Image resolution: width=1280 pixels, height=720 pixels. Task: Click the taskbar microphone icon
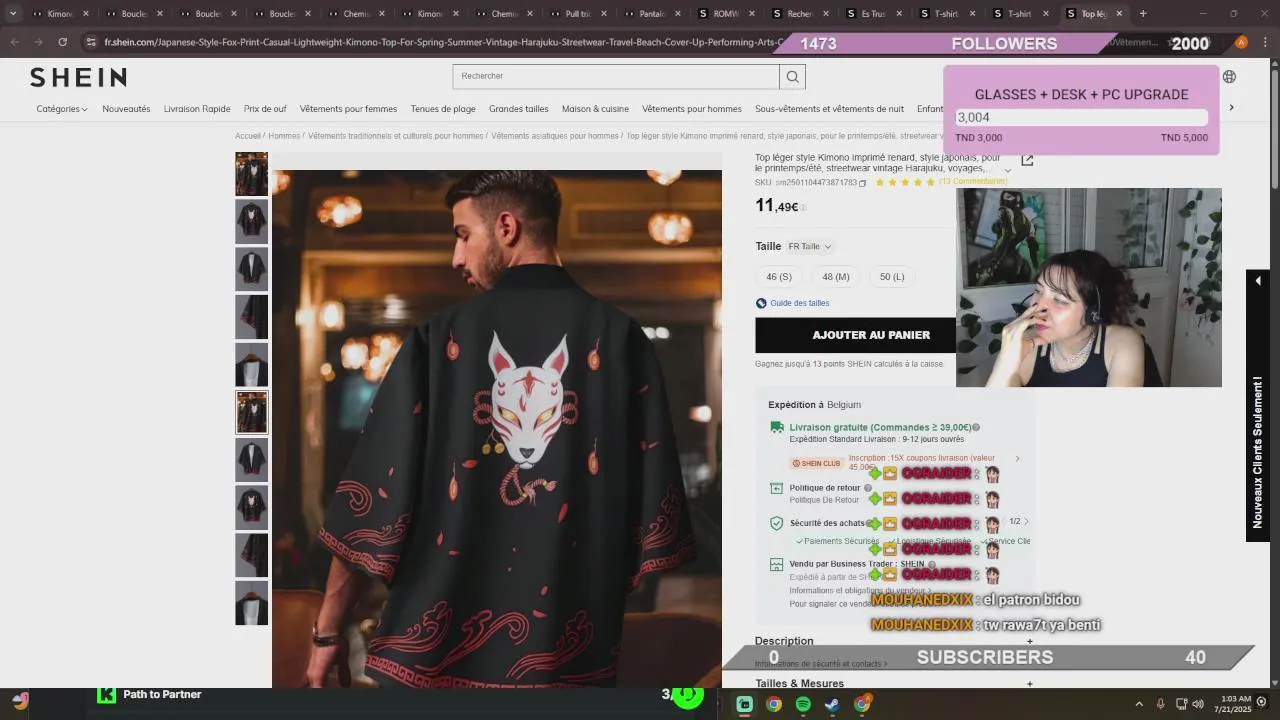tap(1160, 704)
